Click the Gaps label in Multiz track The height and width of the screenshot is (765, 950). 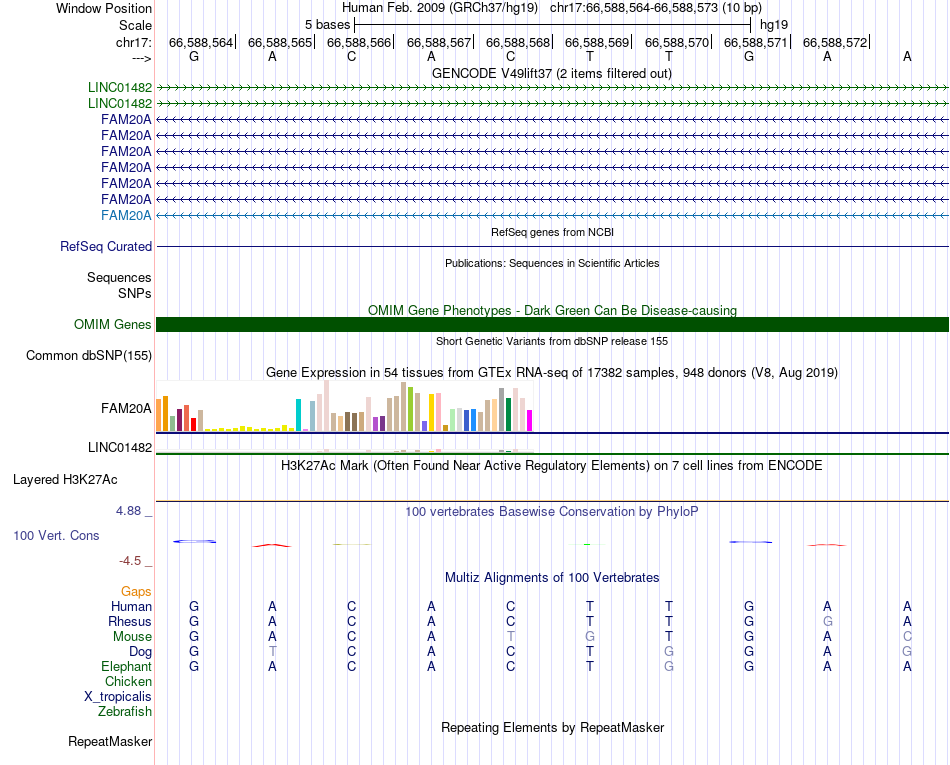pos(136,592)
